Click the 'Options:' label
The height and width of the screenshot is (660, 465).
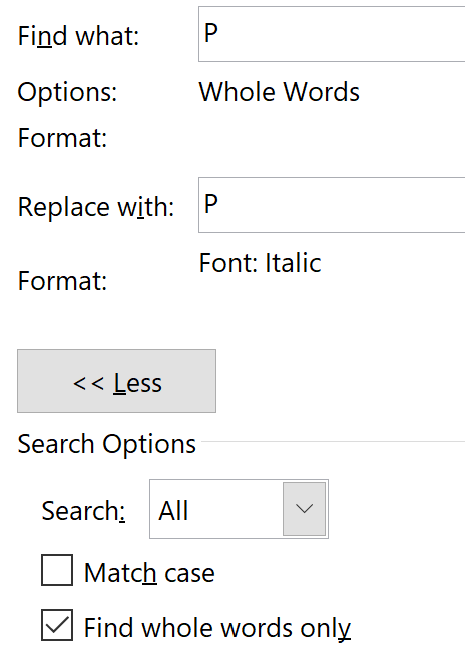67,92
